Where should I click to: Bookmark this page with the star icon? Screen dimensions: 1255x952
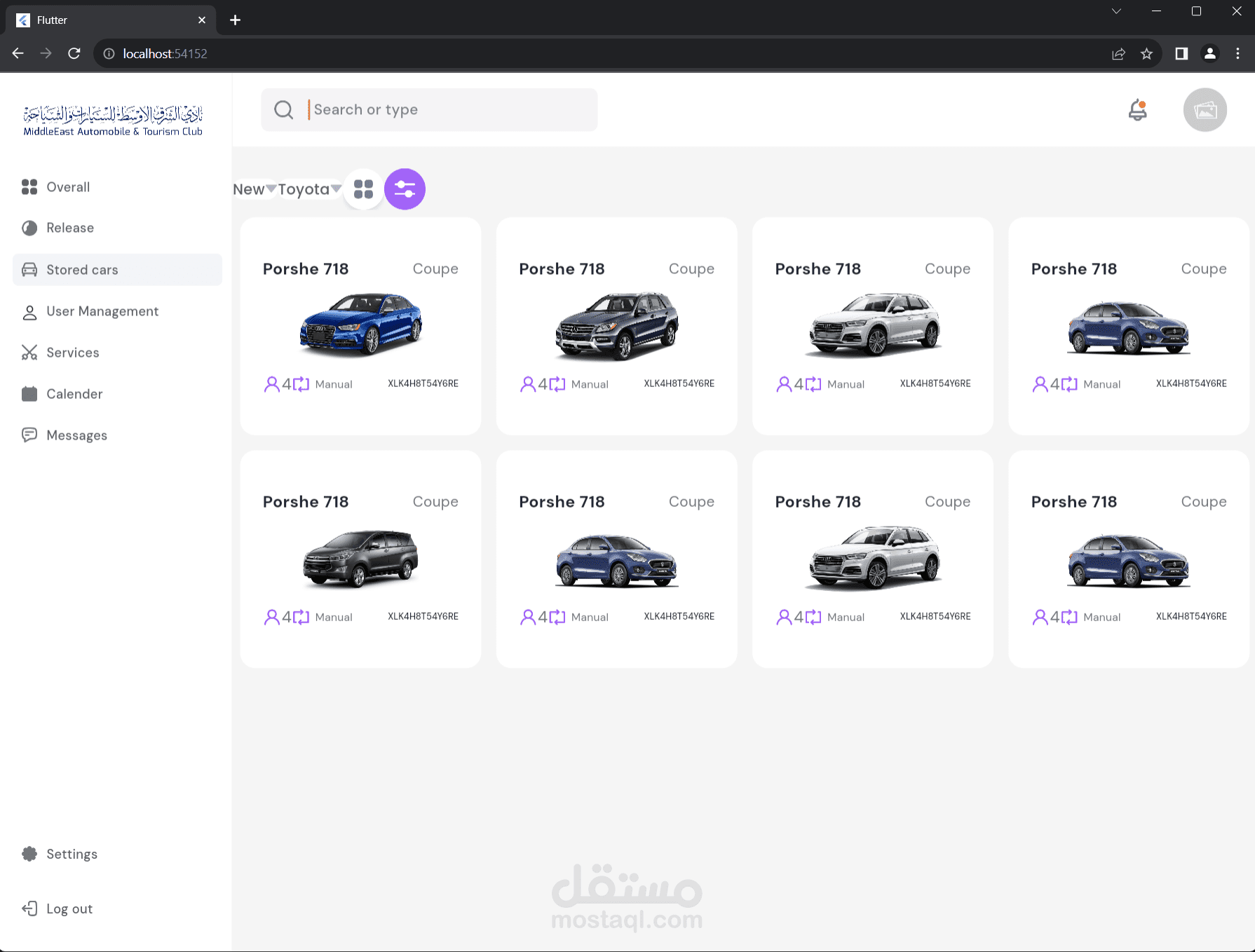(x=1146, y=54)
